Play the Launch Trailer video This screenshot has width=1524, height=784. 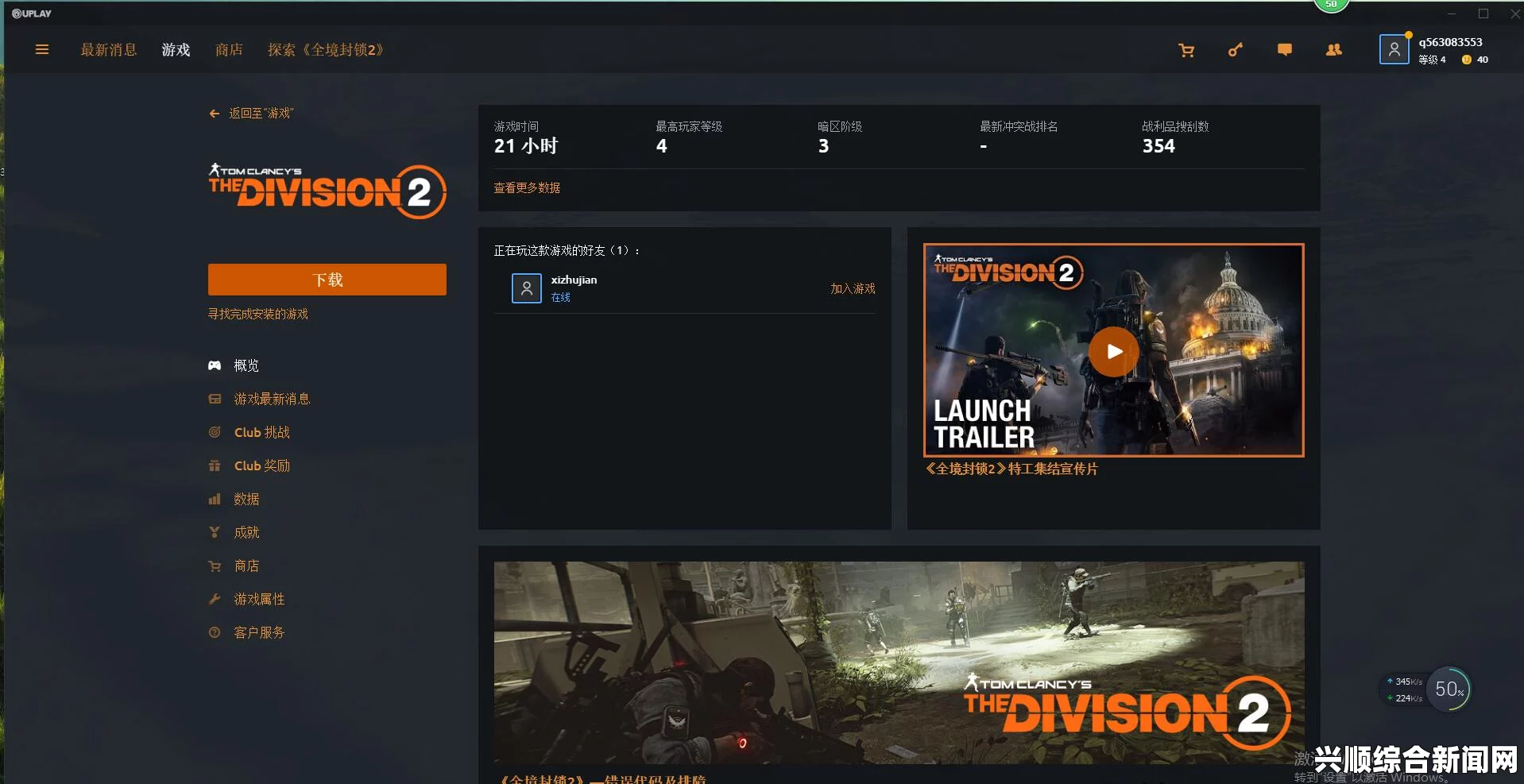coord(1113,351)
